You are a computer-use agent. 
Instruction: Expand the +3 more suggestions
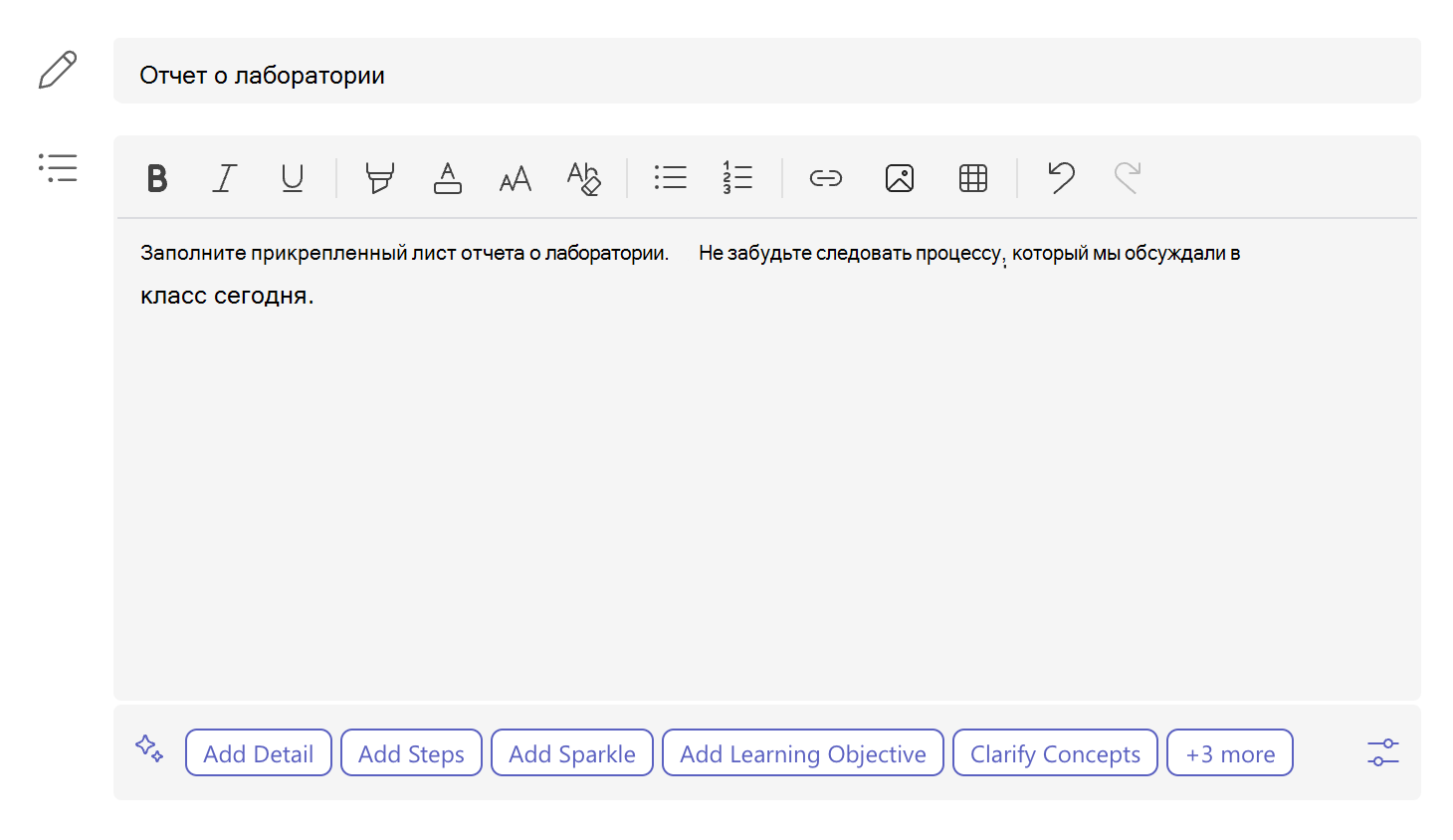point(1230,753)
